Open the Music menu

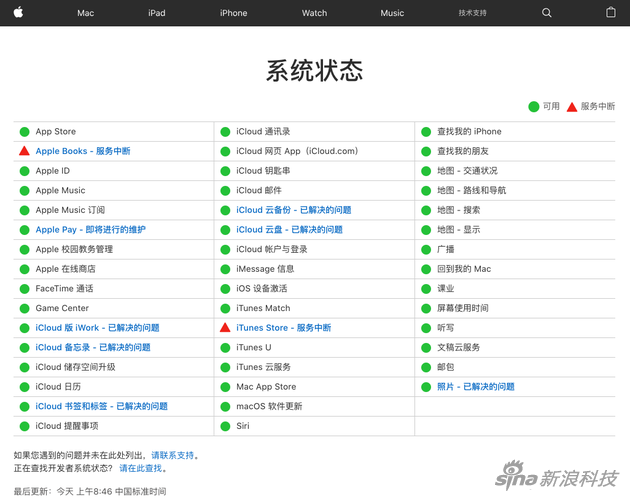pos(392,13)
